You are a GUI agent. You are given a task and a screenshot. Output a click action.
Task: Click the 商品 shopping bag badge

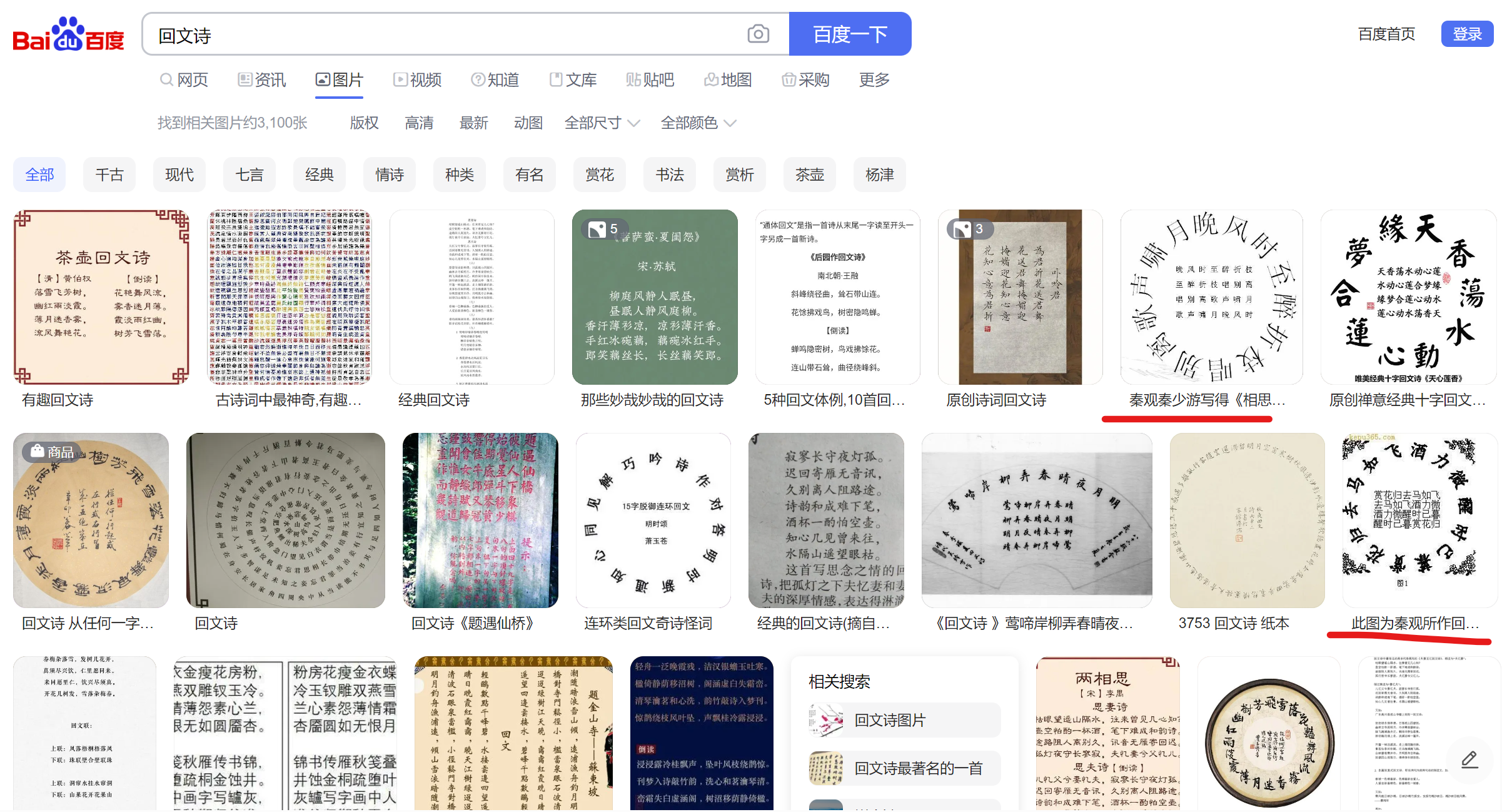[x=53, y=452]
